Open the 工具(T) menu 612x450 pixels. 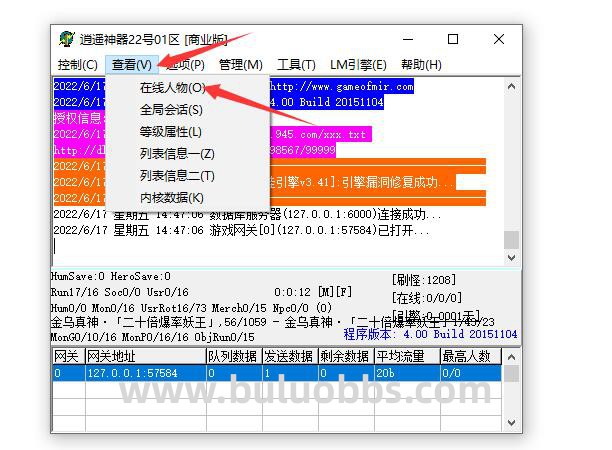(x=296, y=65)
